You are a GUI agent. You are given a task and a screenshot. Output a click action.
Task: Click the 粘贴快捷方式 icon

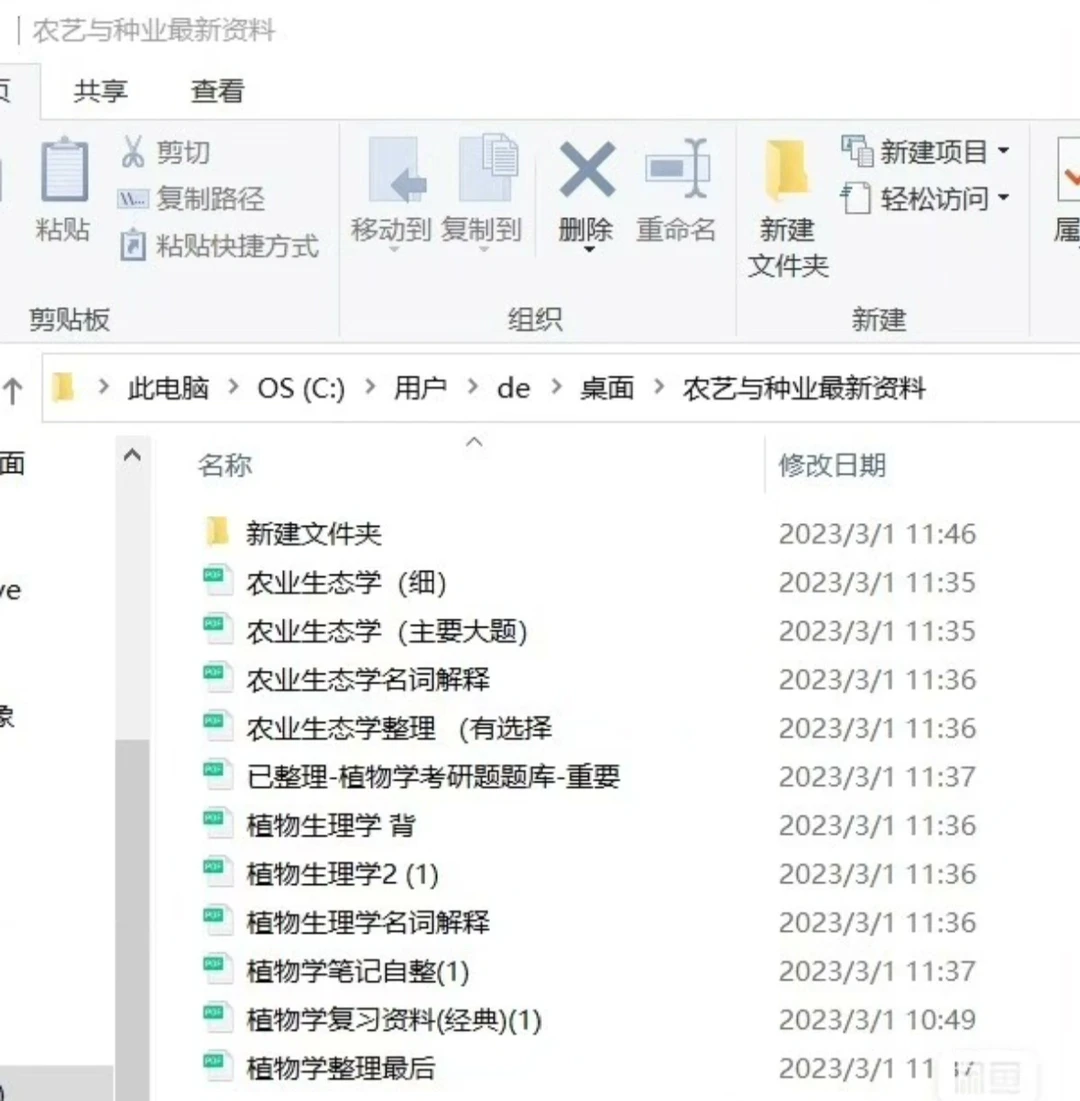click(x=132, y=247)
